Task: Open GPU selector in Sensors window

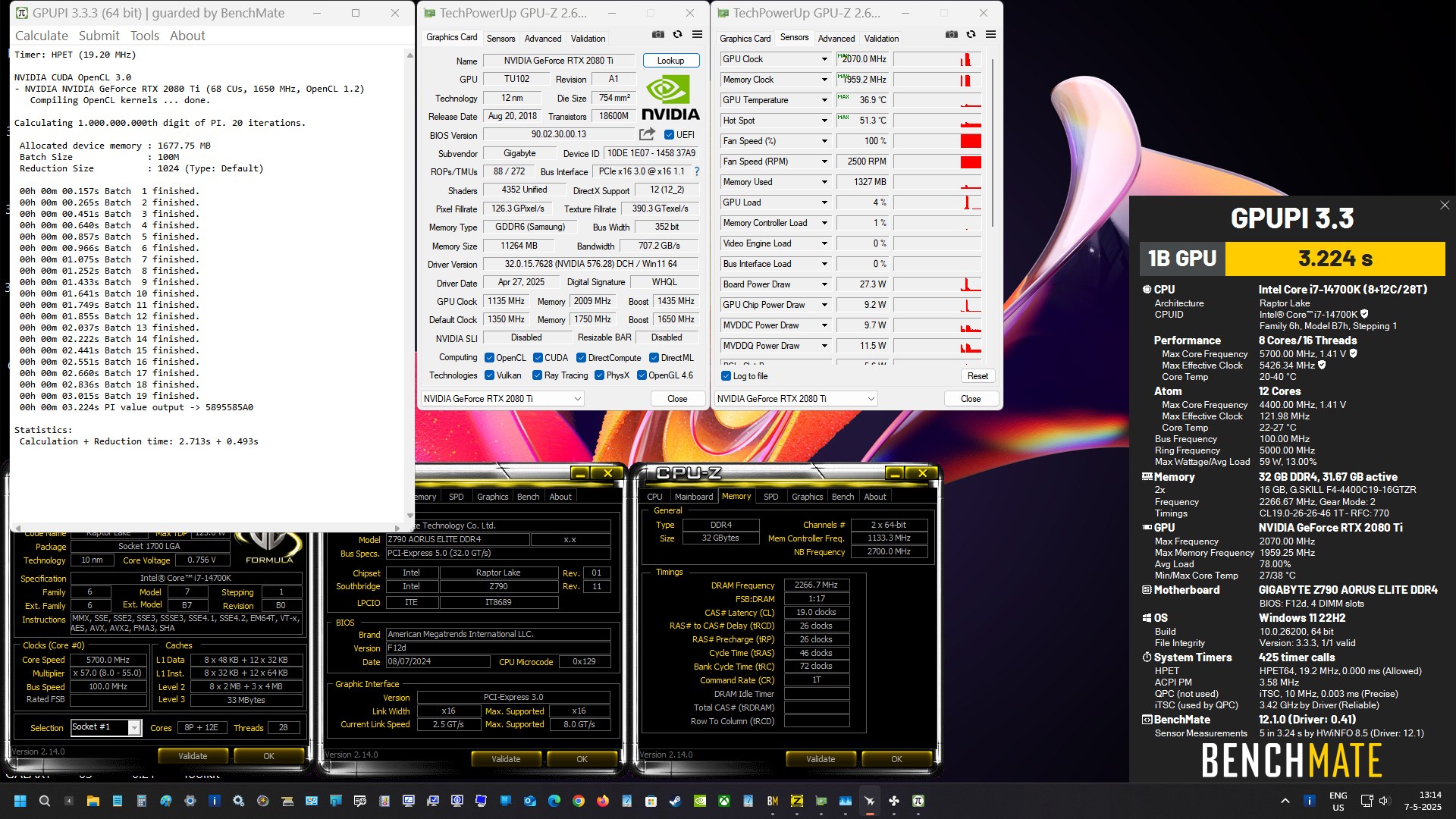Action: click(x=795, y=399)
